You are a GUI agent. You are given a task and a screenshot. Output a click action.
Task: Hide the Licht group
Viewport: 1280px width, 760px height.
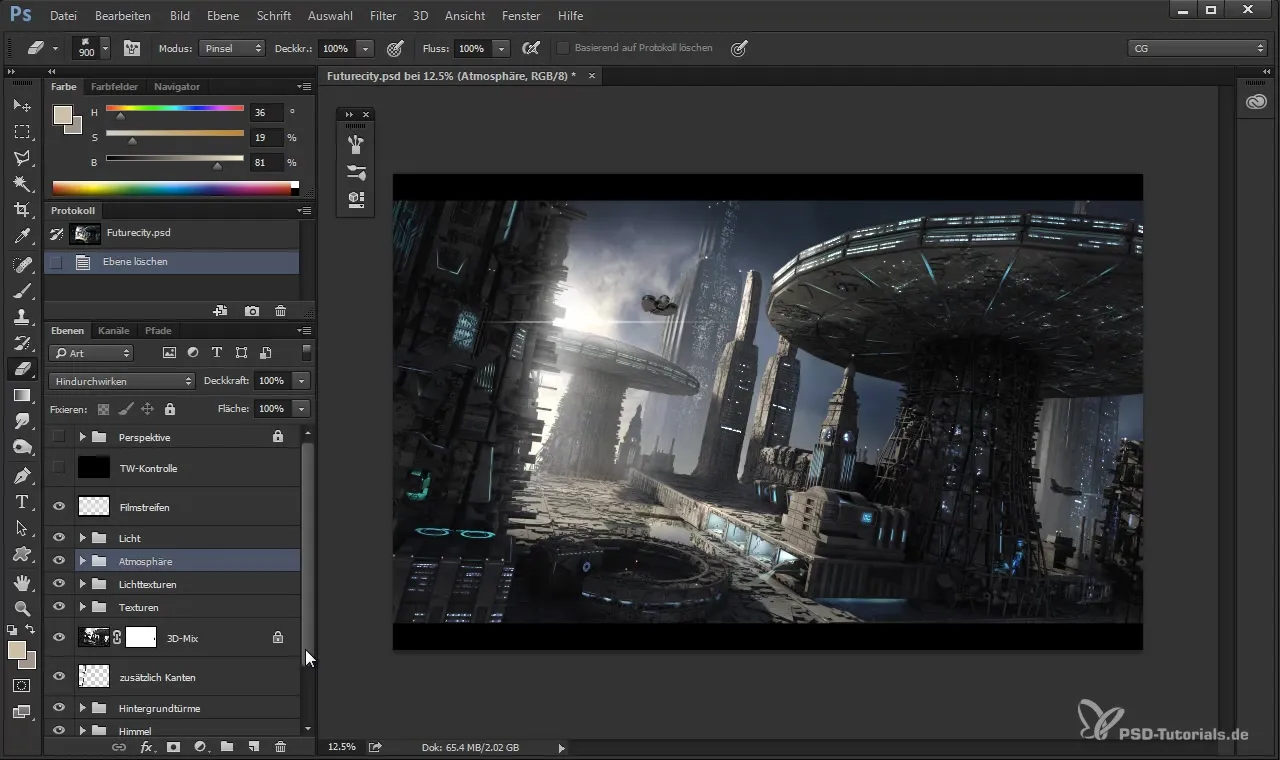coord(58,538)
